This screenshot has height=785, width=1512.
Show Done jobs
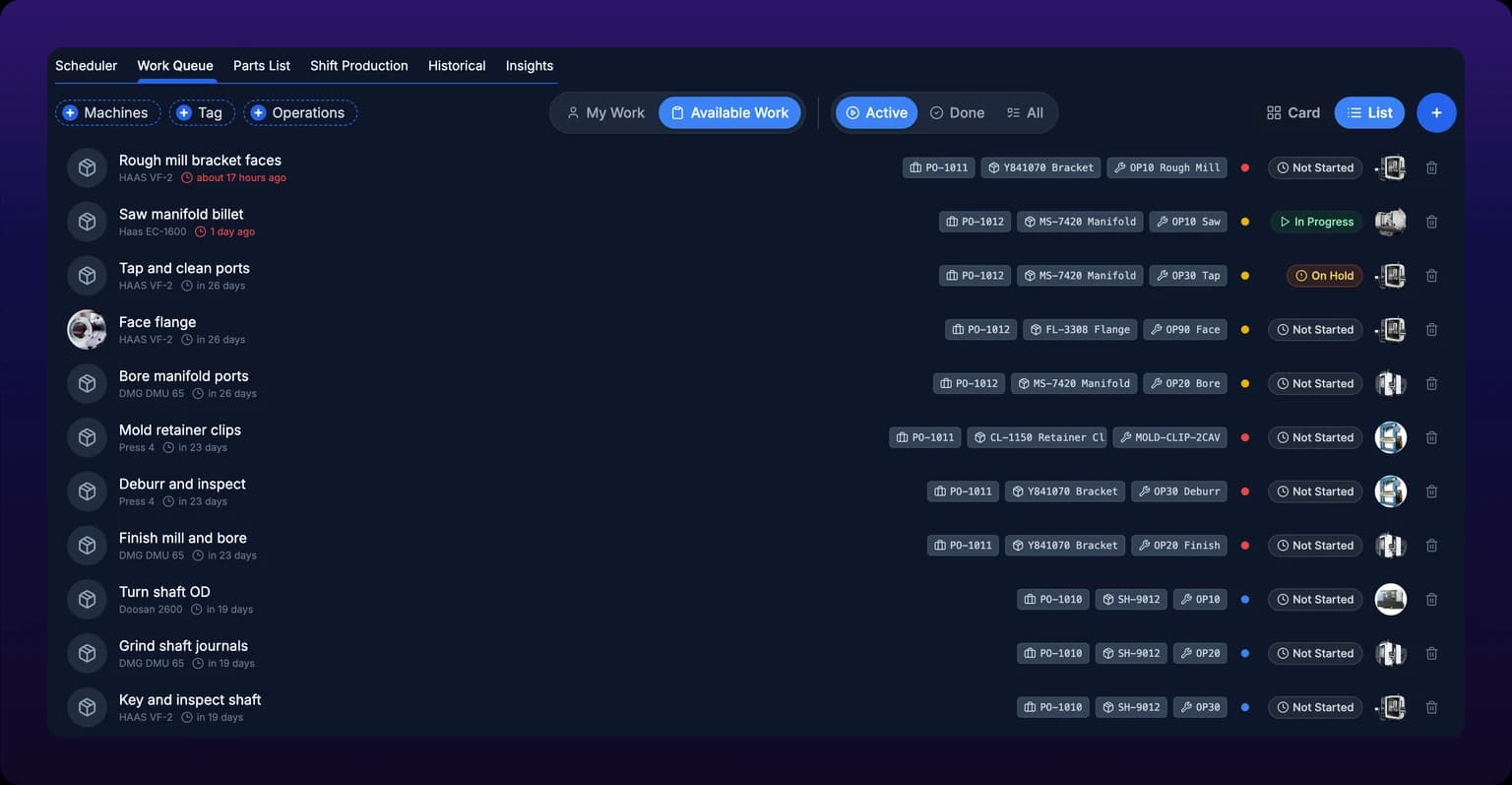(957, 113)
